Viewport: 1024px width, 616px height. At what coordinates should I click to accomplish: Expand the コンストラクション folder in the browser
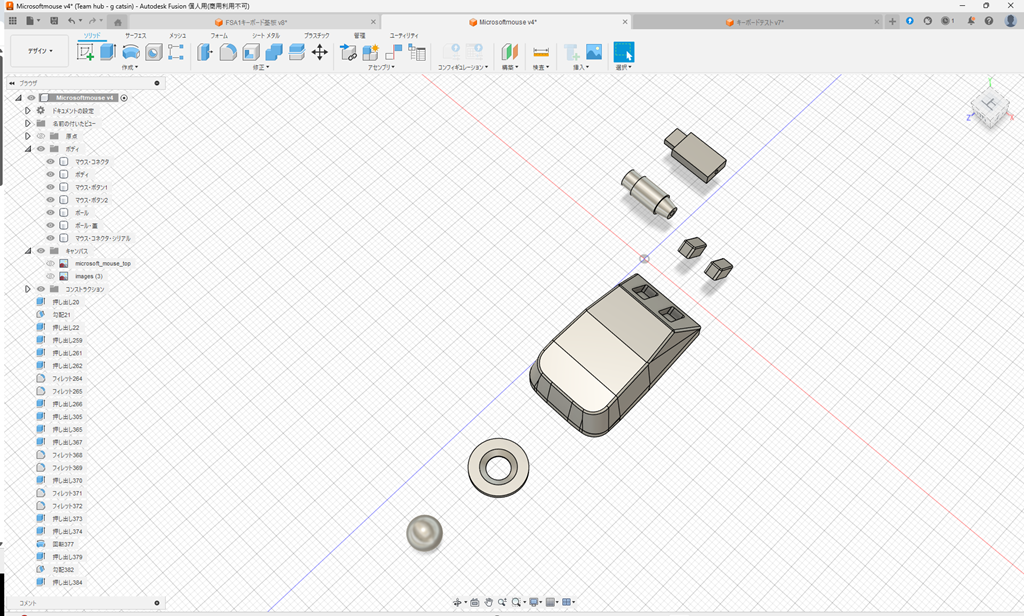pyautogui.click(x=28, y=289)
